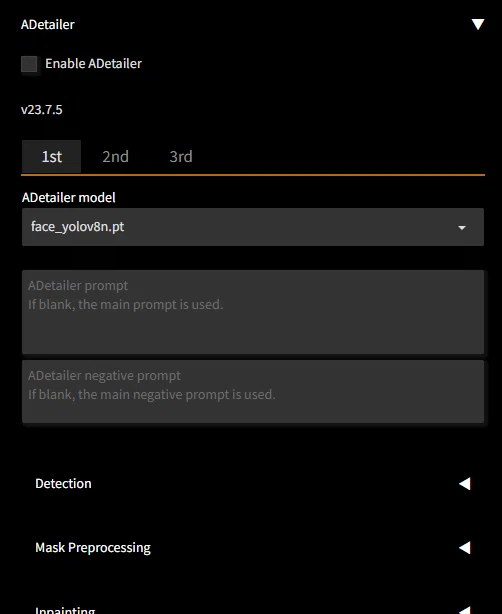The height and width of the screenshot is (614, 502).
Task: Focus the ADetailer negative prompt field
Action: pos(253,392)
